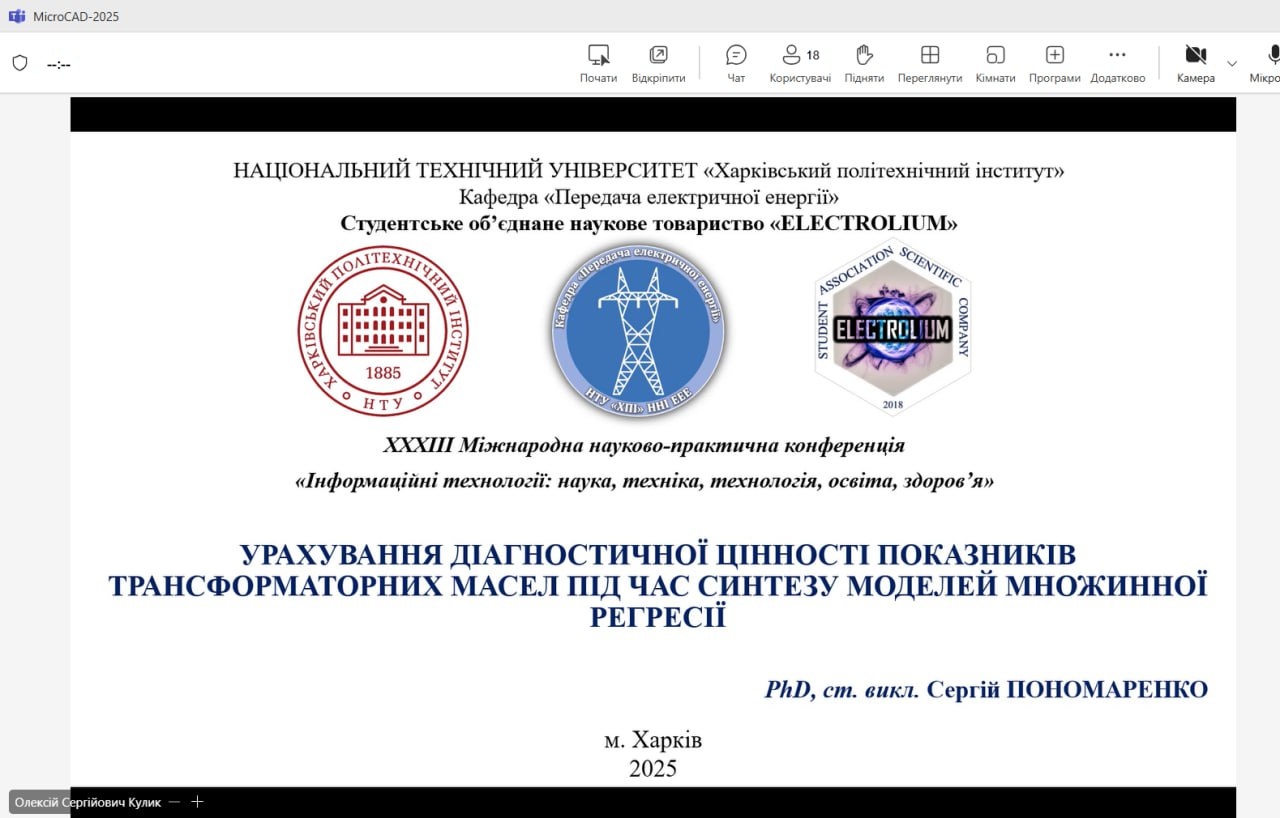Turn on the Камера (Camera)
Screen dimensions: 1280x818
(x=1195, y=64)
